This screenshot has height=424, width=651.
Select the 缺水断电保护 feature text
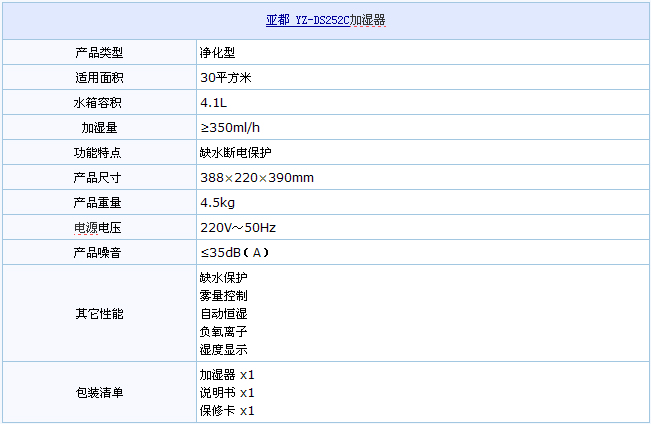click(x=236, y=152)
